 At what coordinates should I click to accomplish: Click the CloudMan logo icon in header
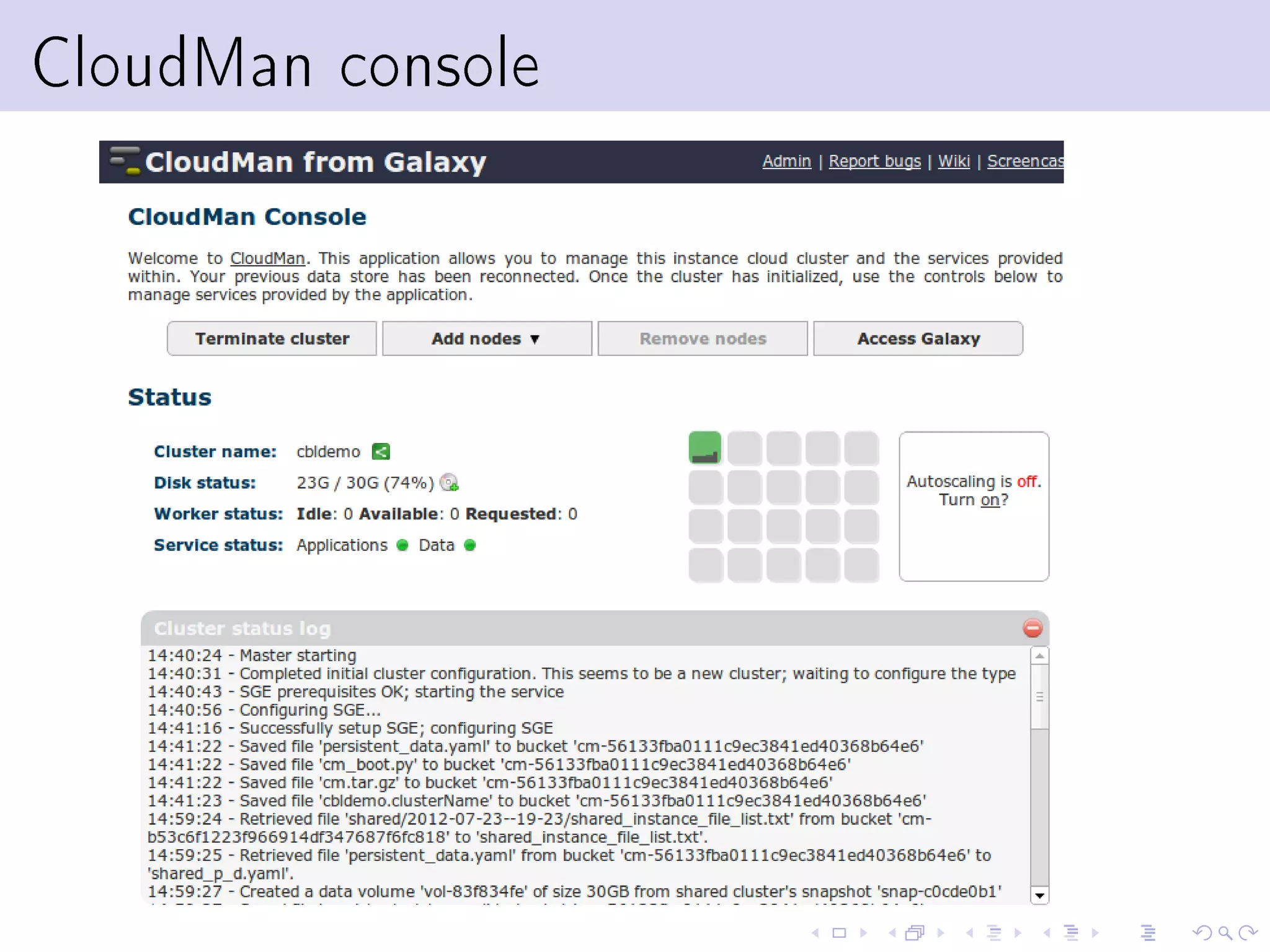pyautogui.click(x=125, y=161)
